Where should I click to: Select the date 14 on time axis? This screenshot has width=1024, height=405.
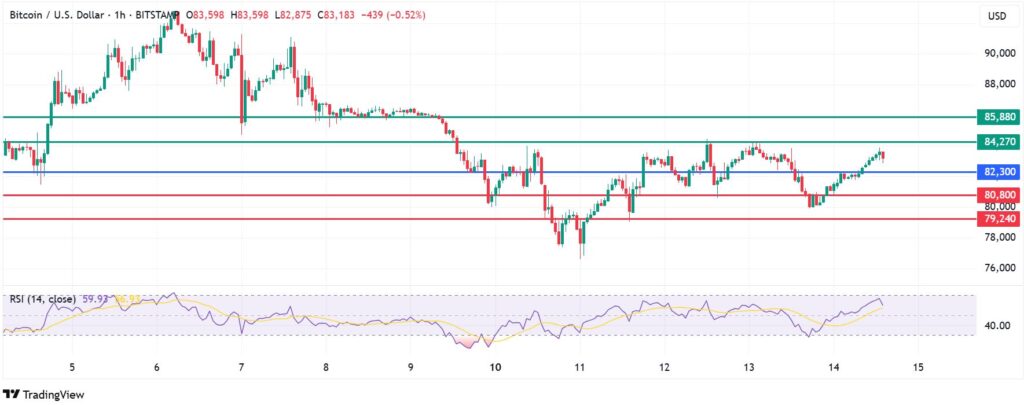(833, 367)
